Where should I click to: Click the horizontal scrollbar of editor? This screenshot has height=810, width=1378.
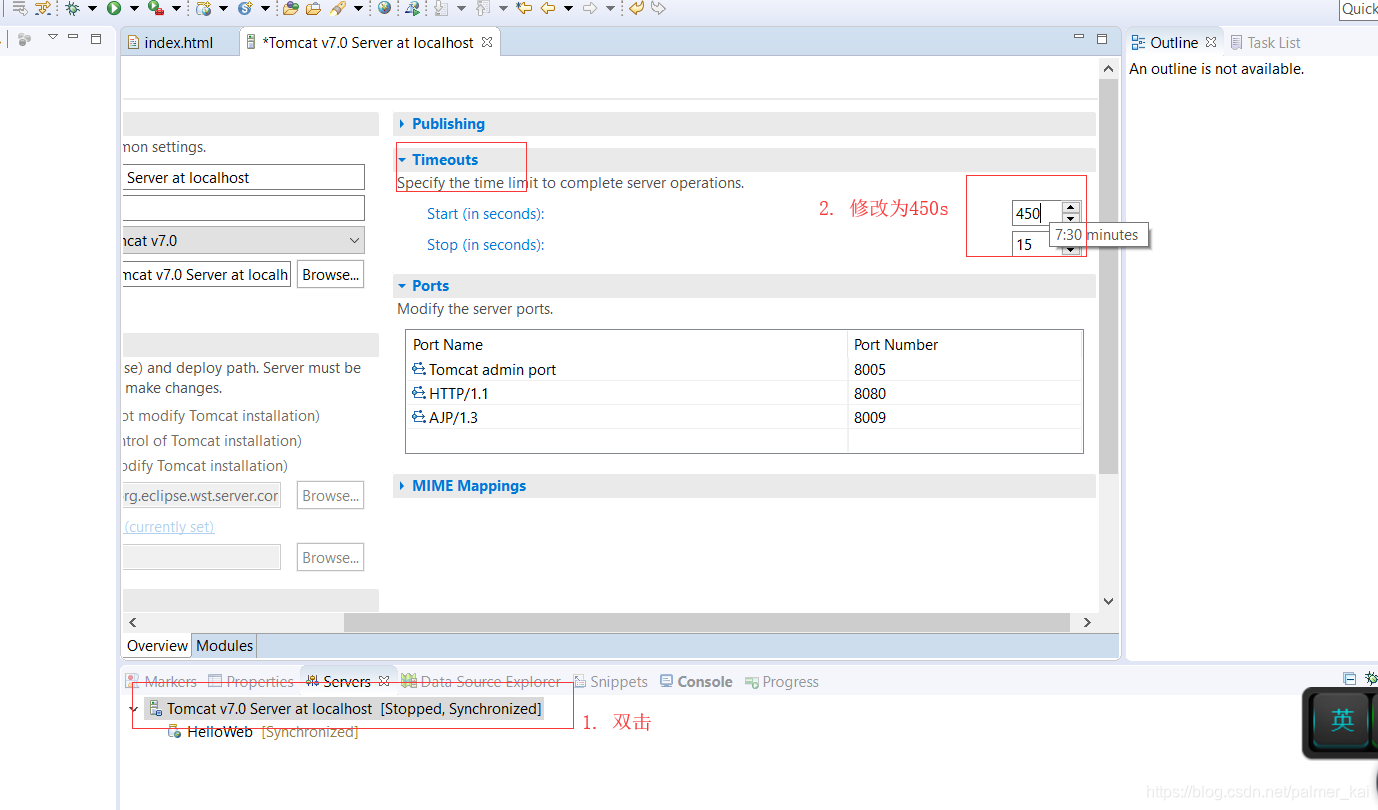click(x=709, y=622)
